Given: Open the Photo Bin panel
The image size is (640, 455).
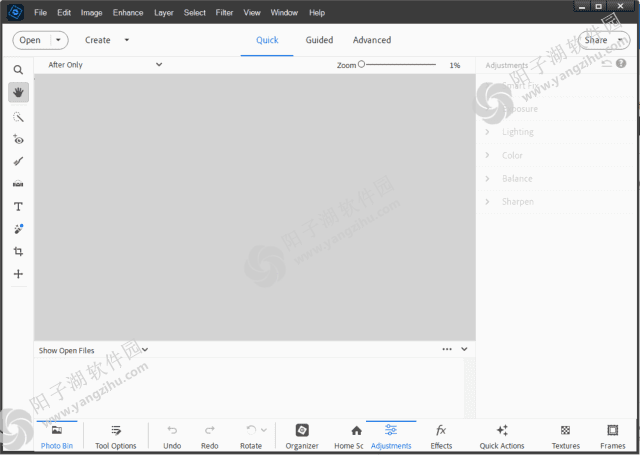Looking at the screenshot, I should coord(57,437).
